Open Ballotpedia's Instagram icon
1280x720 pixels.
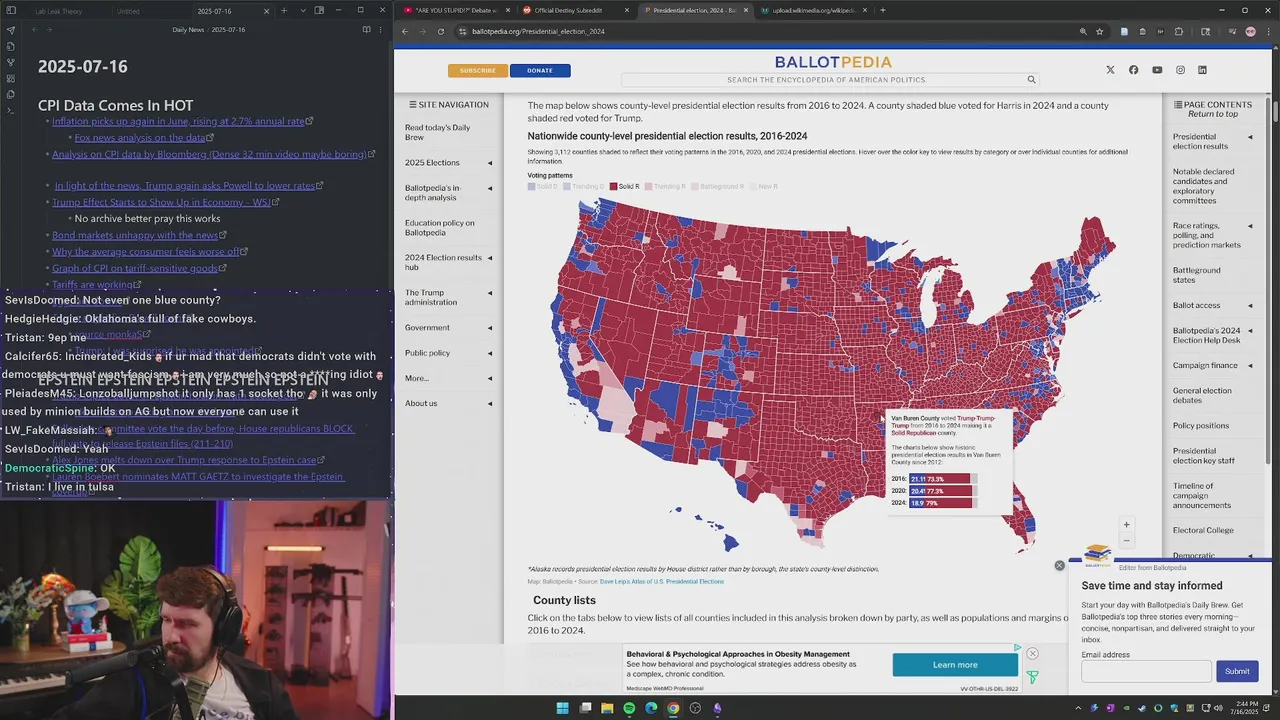[x=1180, y=70]
